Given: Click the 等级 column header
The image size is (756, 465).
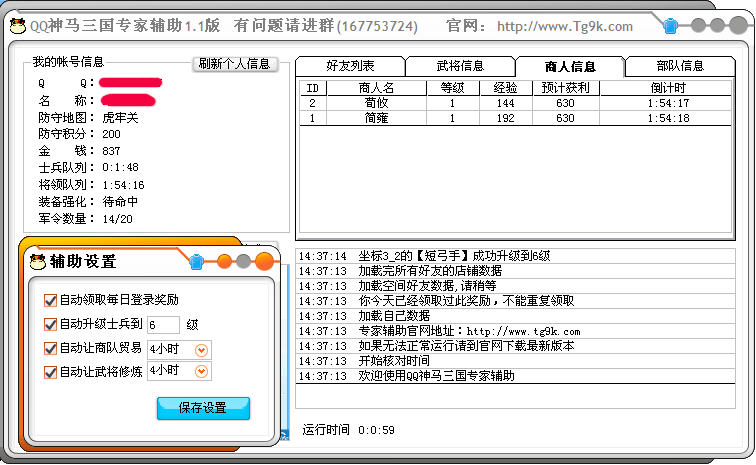Looking at the screenshot, I should tap(452, 88).
